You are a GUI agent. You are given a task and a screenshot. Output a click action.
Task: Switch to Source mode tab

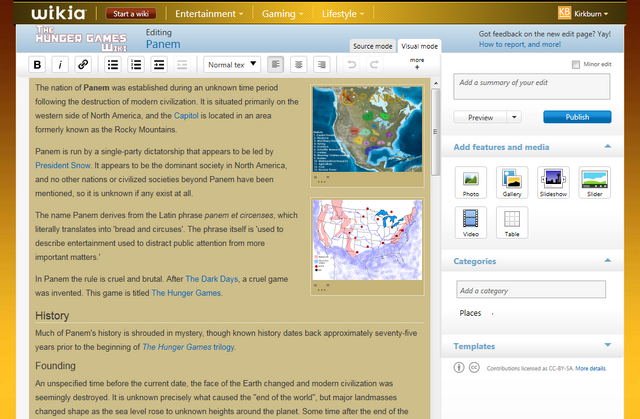click(x=372, y=46)
